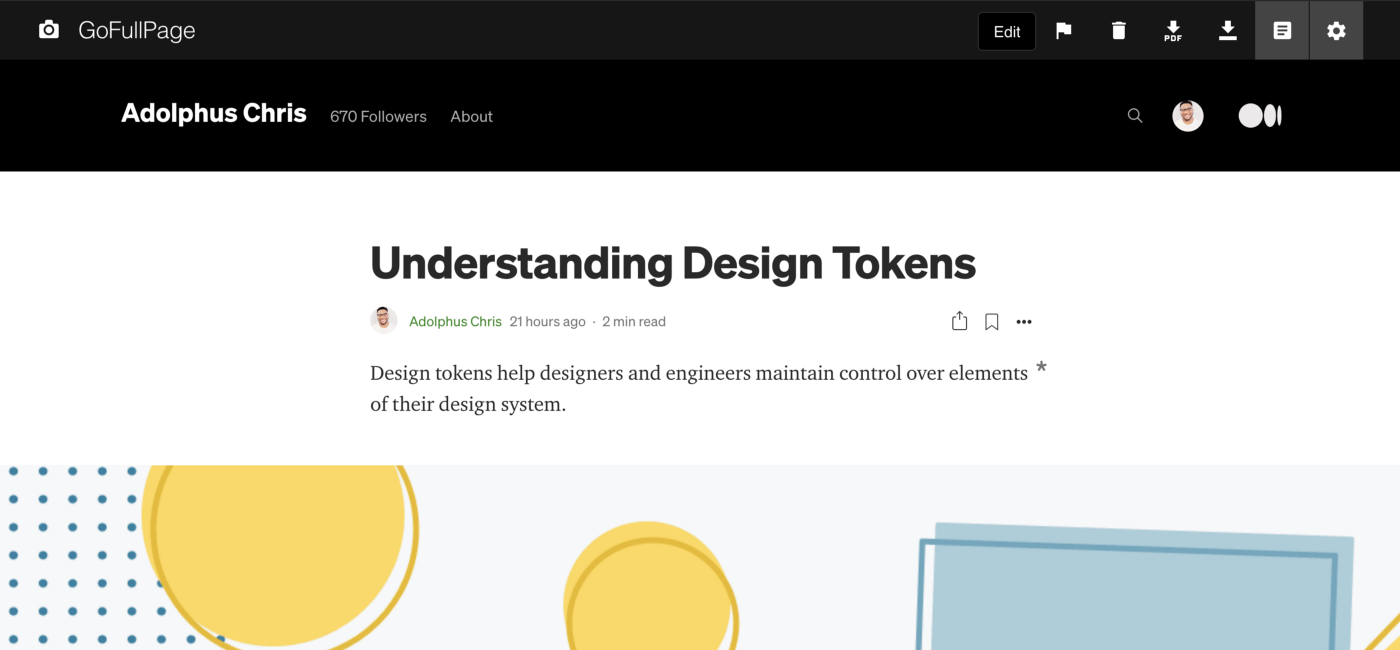
Task: Click the article hero illustration
Action: click(700, 558)
